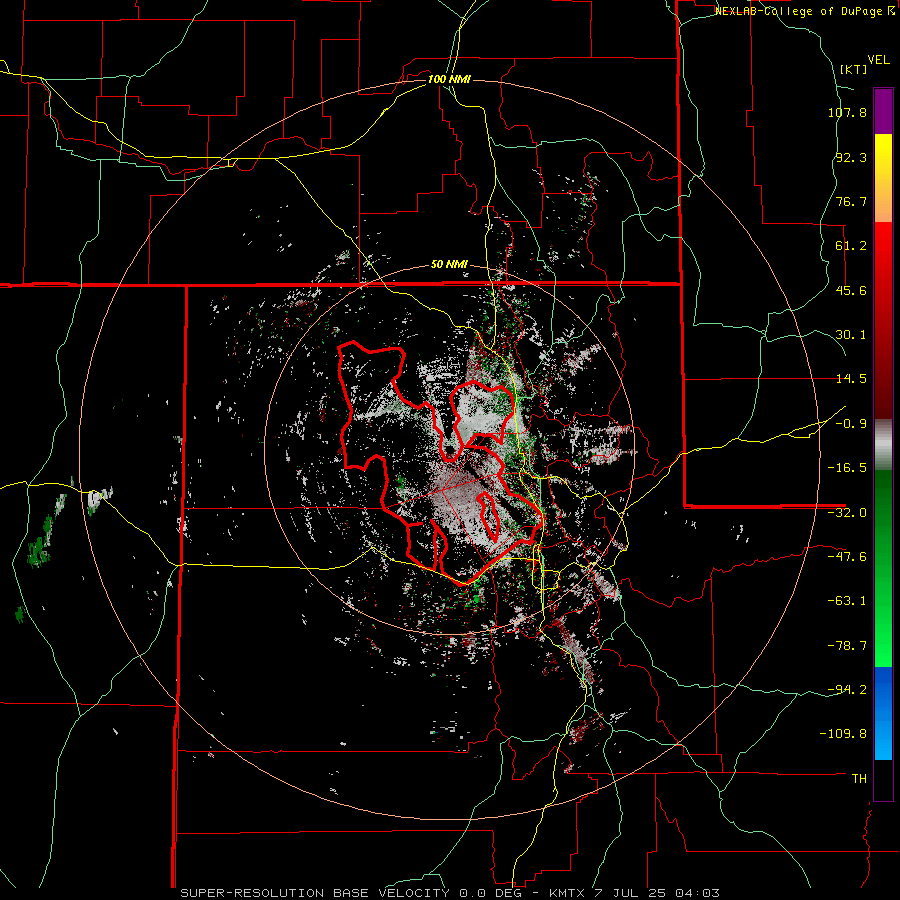Click the purple segment of the velocity scale
Screen dimensions: 900x900
883,111
